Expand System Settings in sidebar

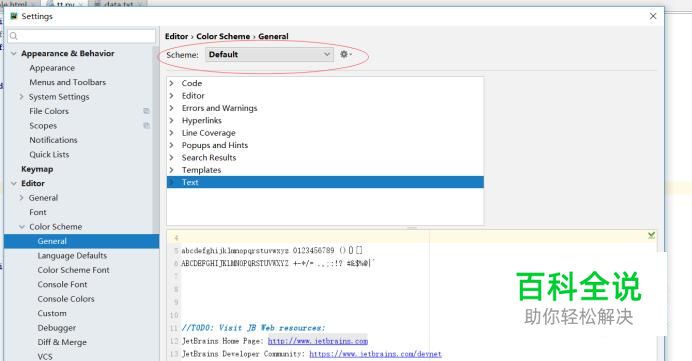click(x=21, y=97)
